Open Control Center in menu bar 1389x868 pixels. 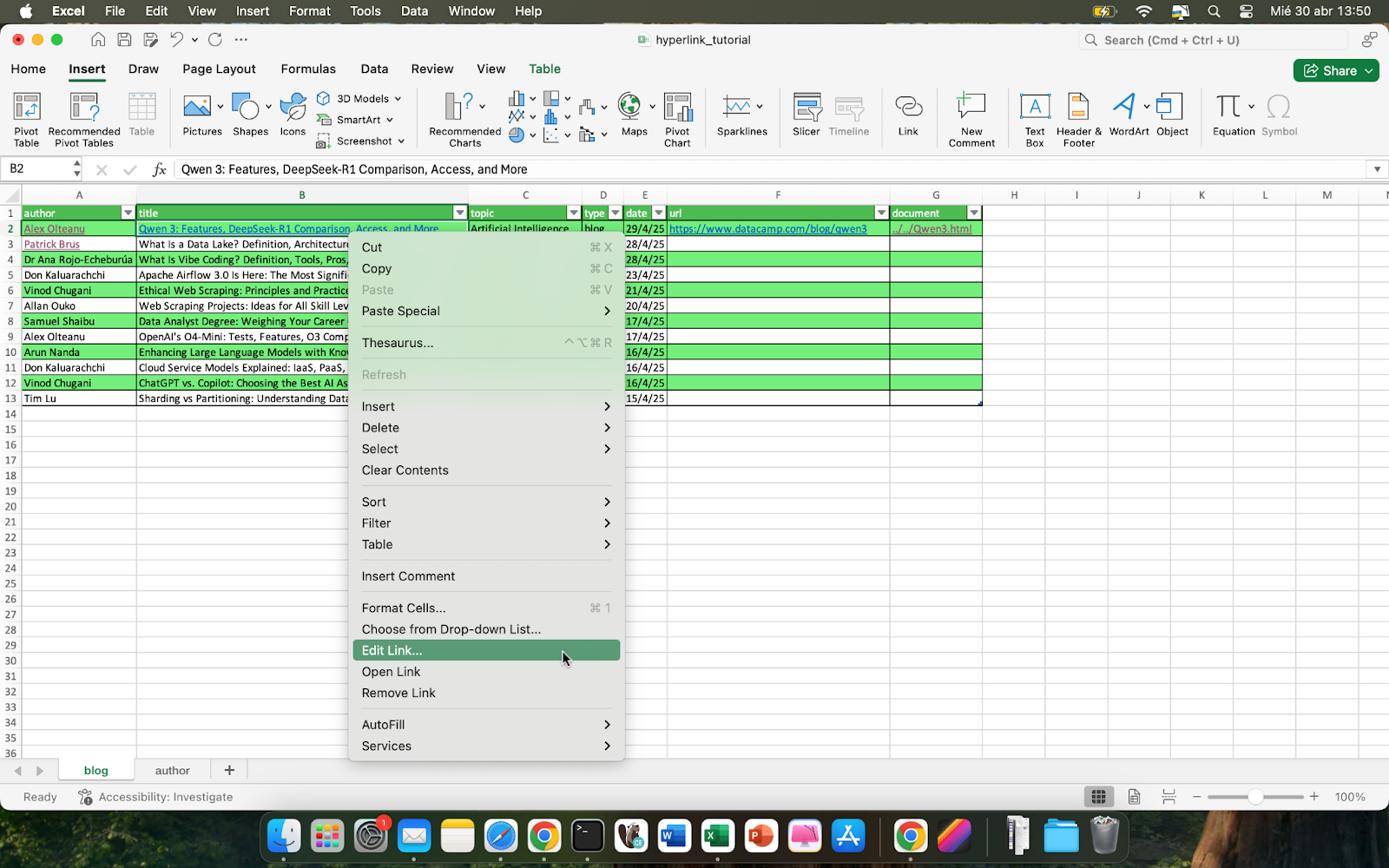click(x=1246, y=11)
